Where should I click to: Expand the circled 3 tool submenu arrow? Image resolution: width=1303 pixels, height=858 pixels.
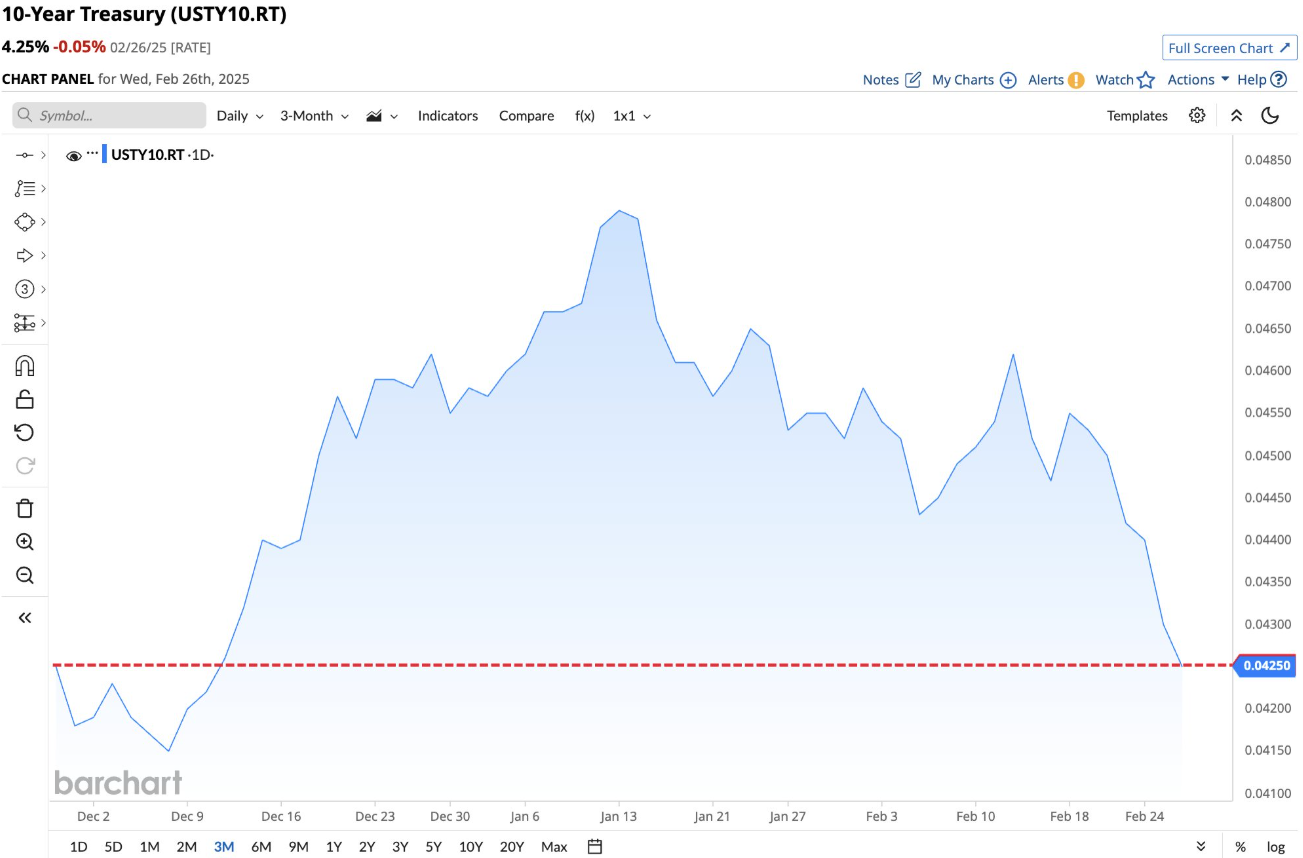pos(43,289)
